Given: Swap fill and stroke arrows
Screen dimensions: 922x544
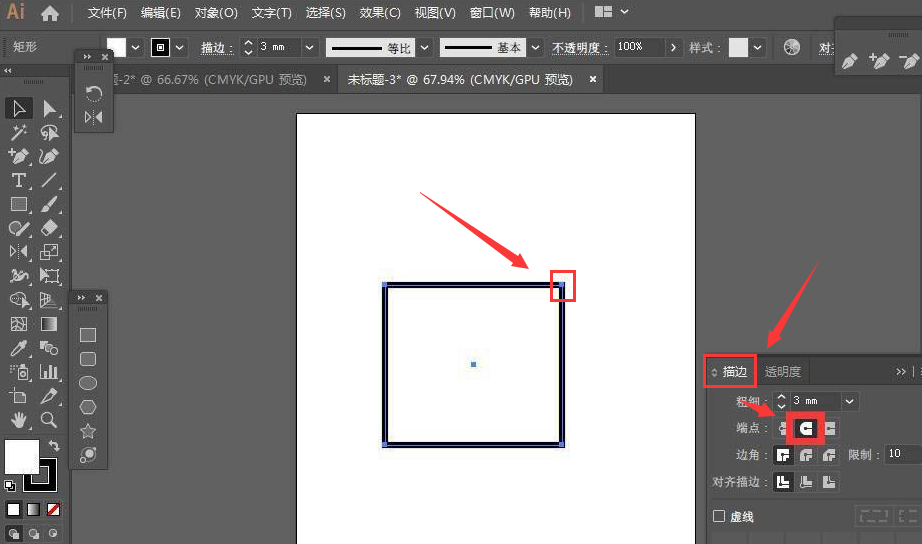Looking at the screenshot, I should tap(54, 445).
